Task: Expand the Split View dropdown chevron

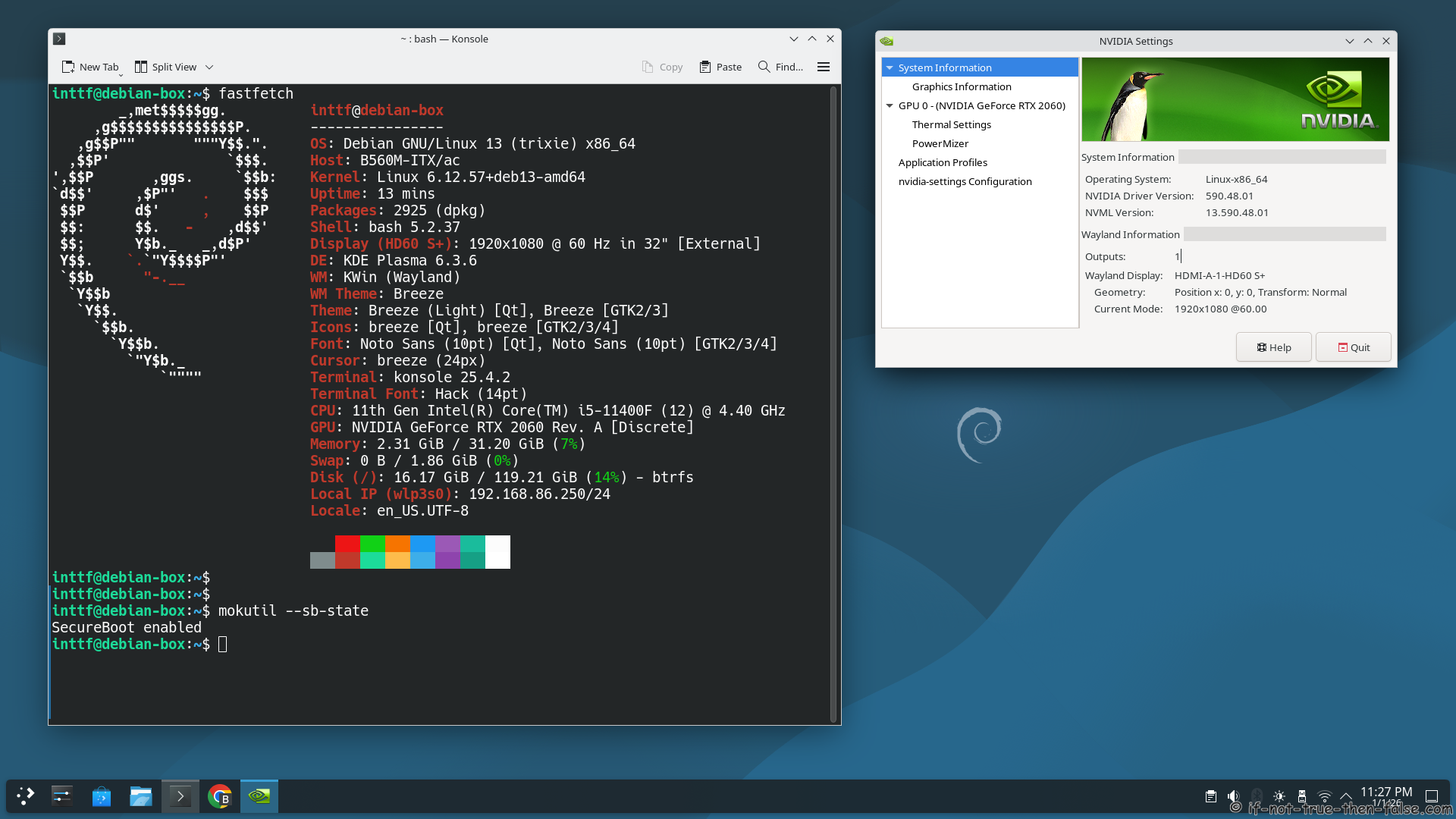Action: pos(209,67)
